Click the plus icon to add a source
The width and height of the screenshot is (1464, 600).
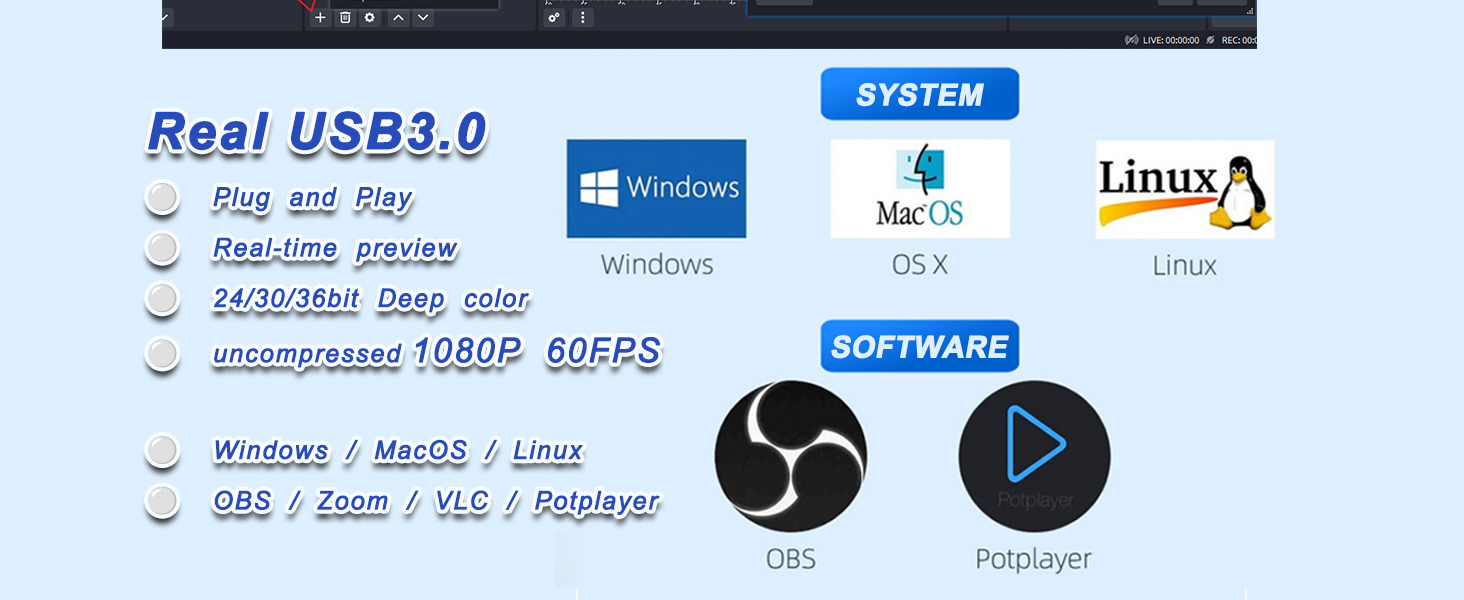(x=320, y=18)
